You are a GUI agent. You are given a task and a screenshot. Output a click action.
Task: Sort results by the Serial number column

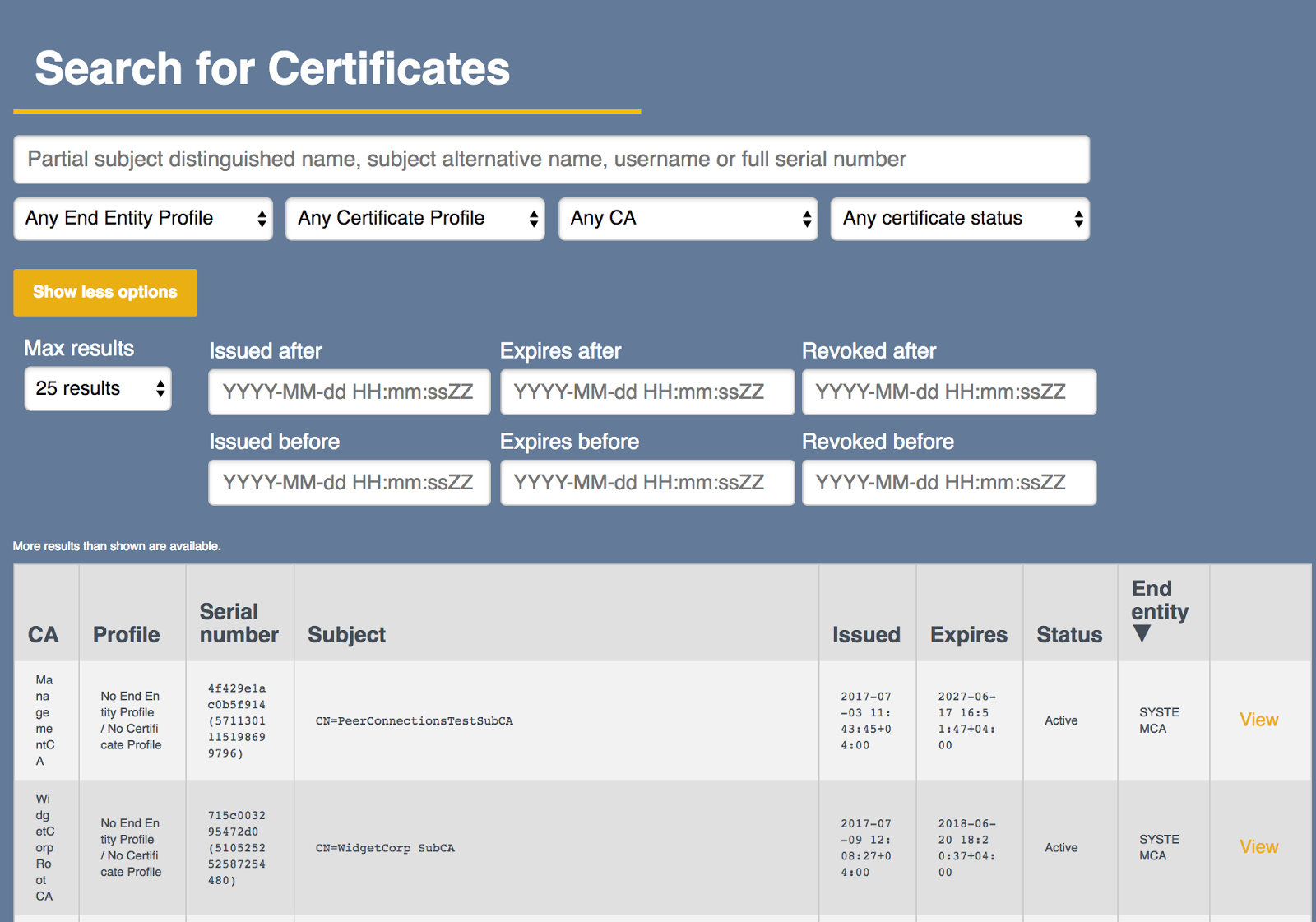[x=238, y=623]
